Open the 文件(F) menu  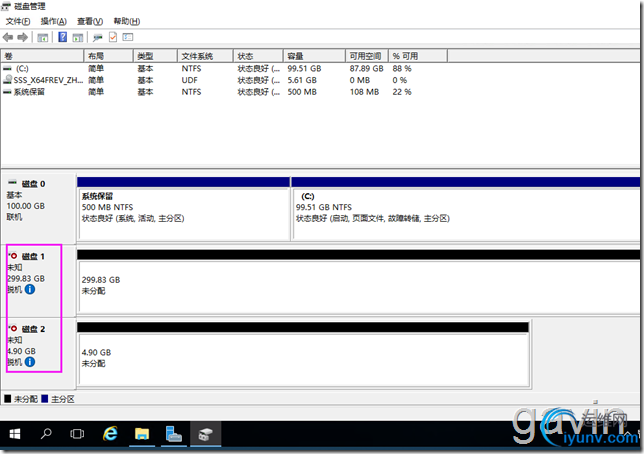[18, 21]
